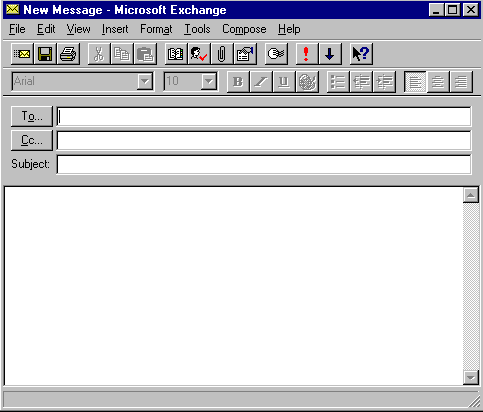Print the message using printer icon
483x412 pixels.
point(68,54)
